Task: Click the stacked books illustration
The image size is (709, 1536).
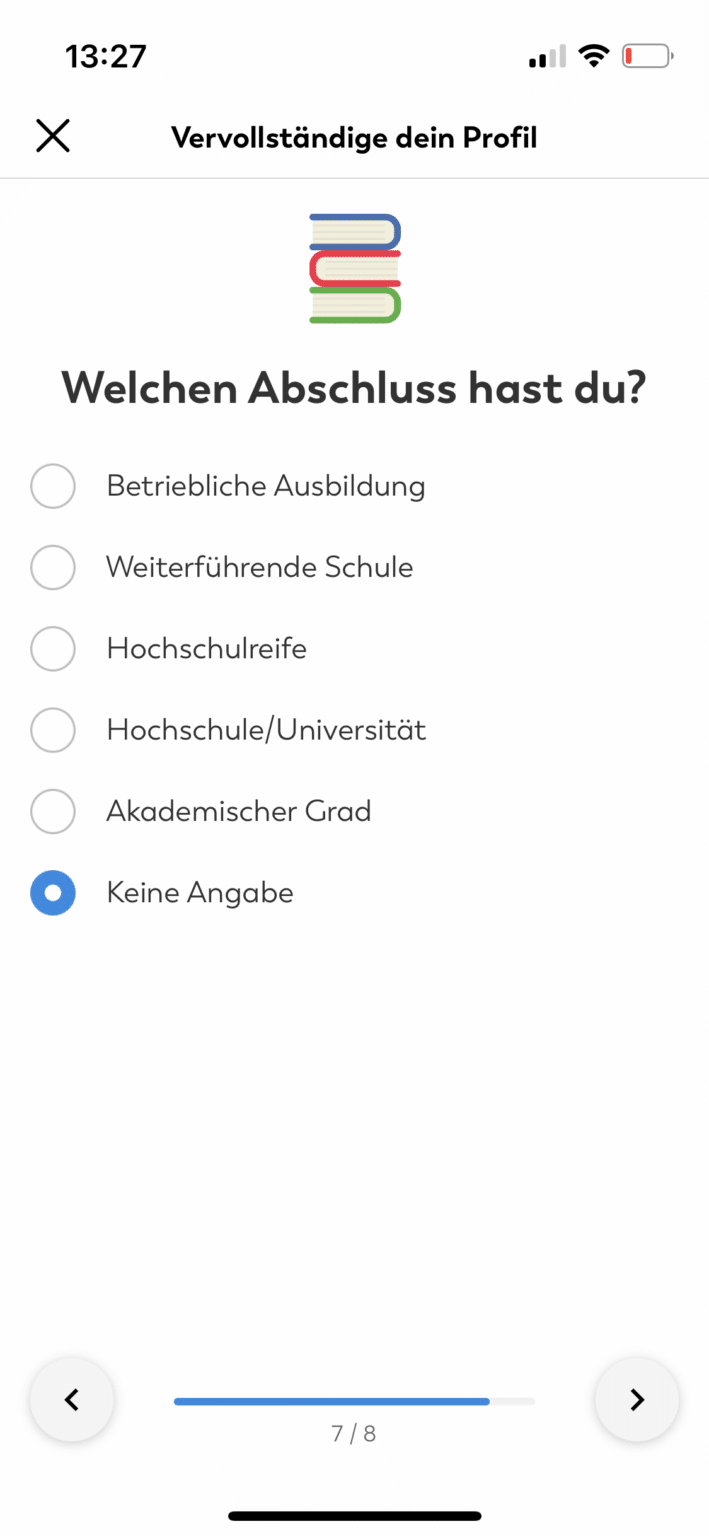Action: click(354, 266)
